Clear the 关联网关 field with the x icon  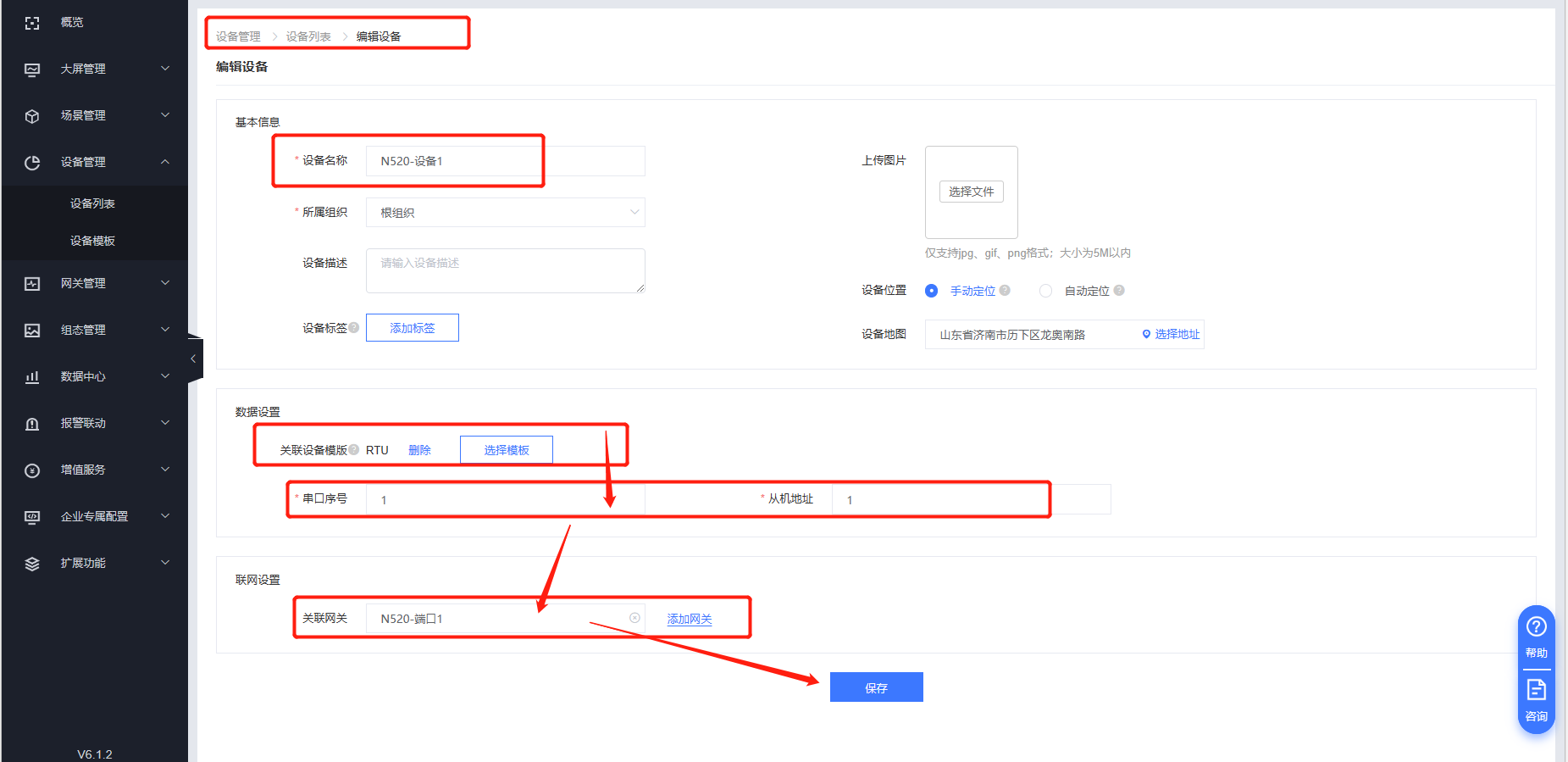[634, 618]
